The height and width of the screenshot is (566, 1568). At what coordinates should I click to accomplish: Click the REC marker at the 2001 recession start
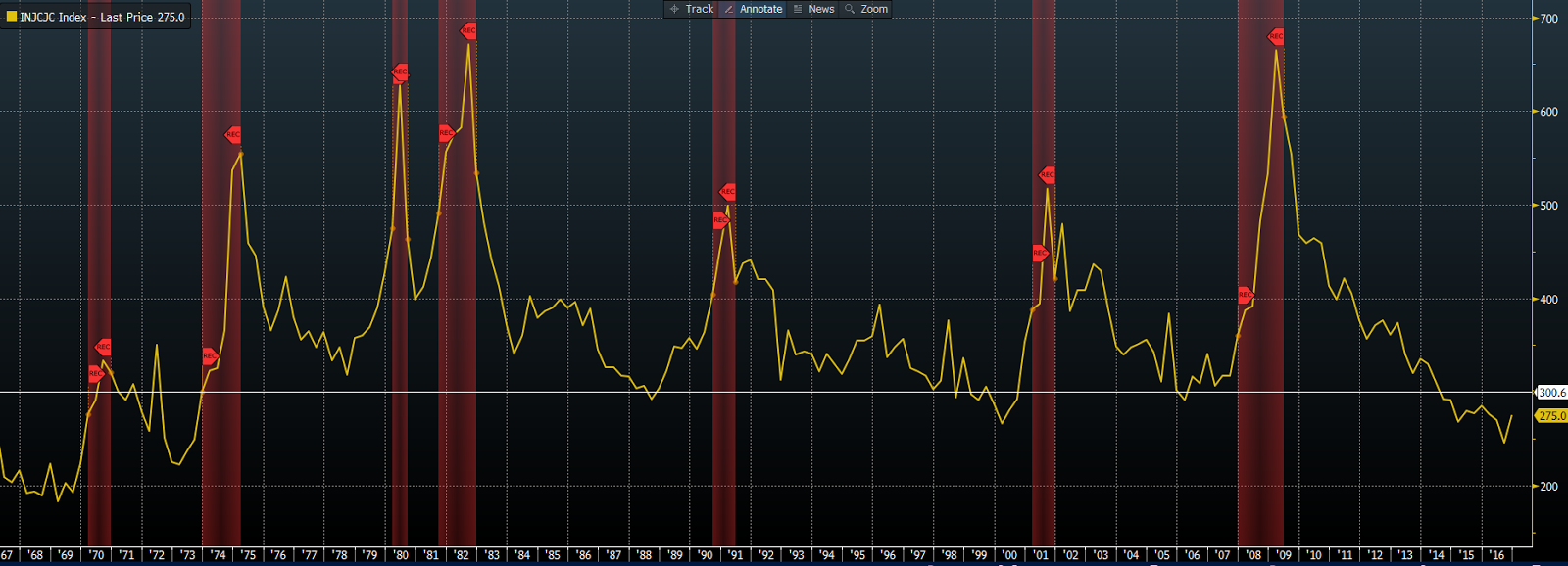click(x=1040, y=253)
